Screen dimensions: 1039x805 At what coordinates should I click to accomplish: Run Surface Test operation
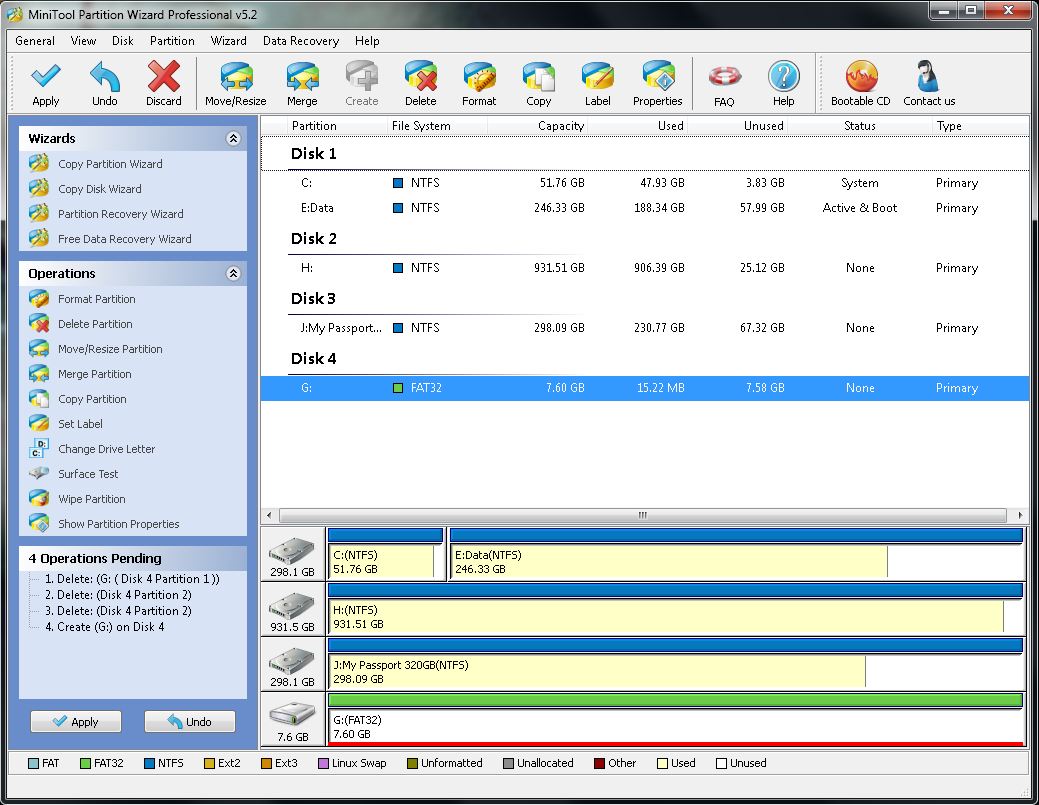(88, 474)
